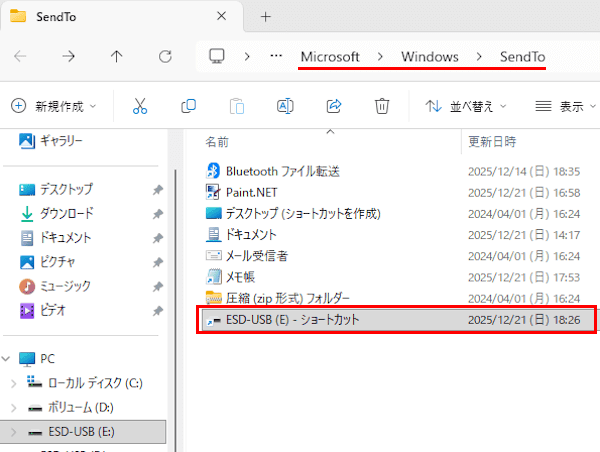This screenshot has width=600, height=452.
Task: Select PC in navigation tree
Action: 47,359
